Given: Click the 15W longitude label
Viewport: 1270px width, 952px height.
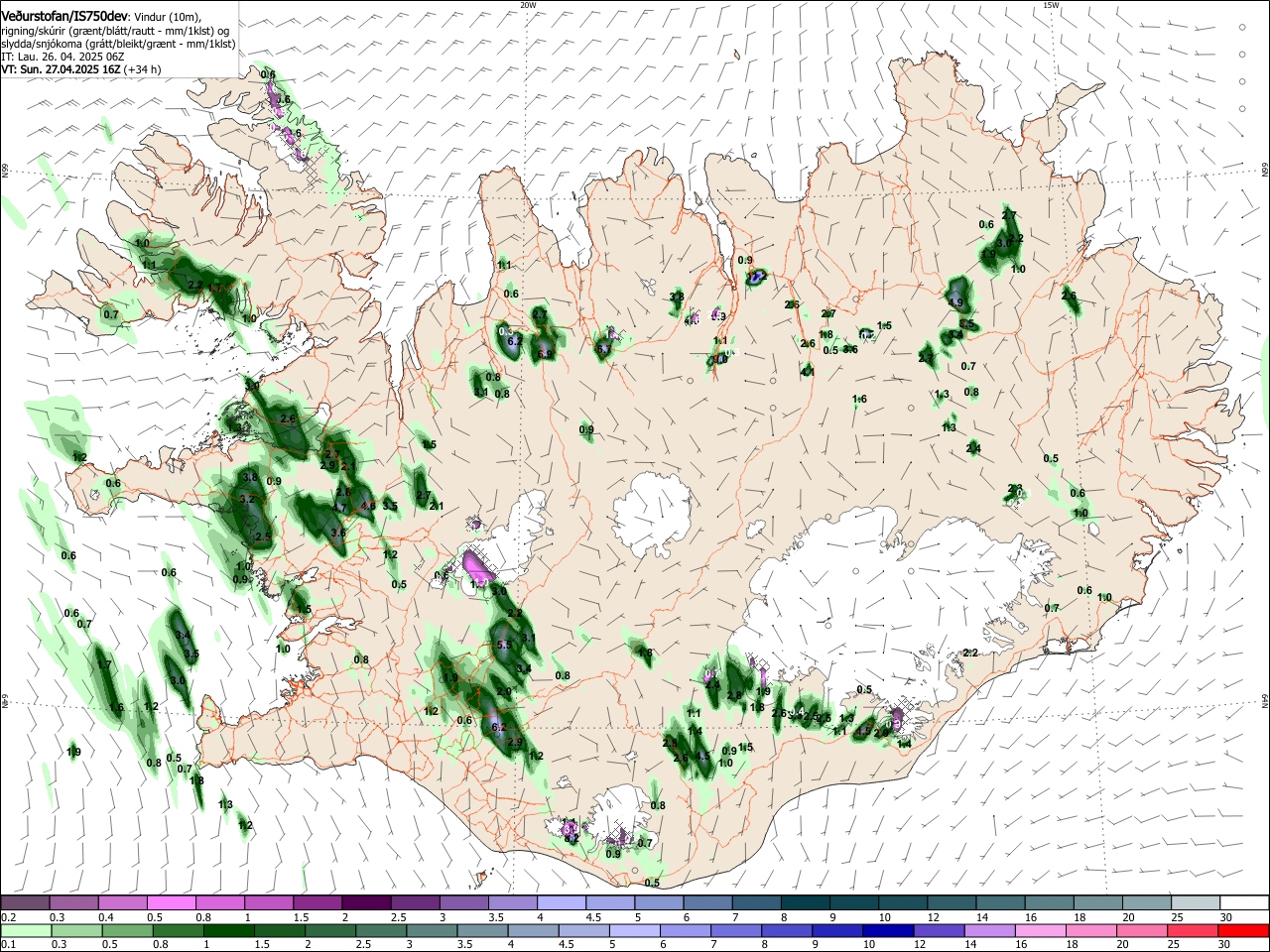Looking at the screenshot, I should (1051, 5).
